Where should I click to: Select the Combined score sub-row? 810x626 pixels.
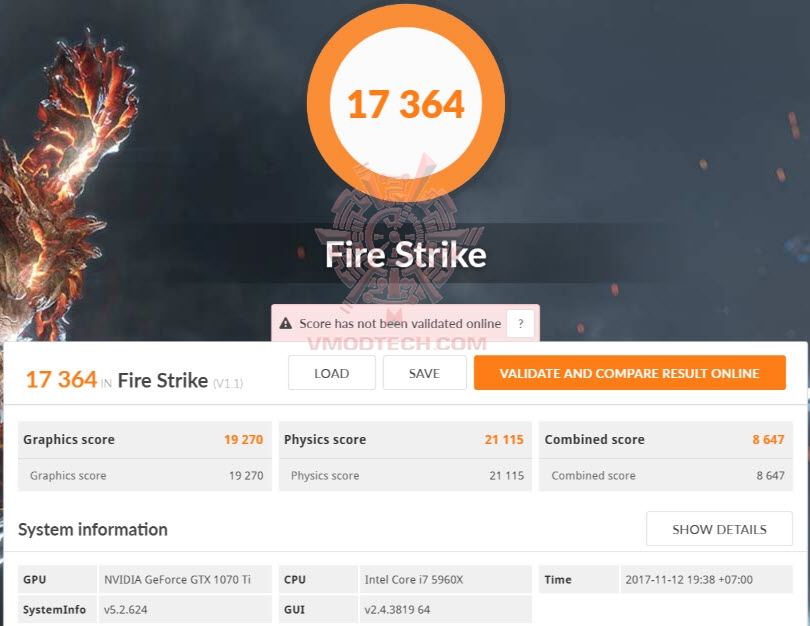665,475
